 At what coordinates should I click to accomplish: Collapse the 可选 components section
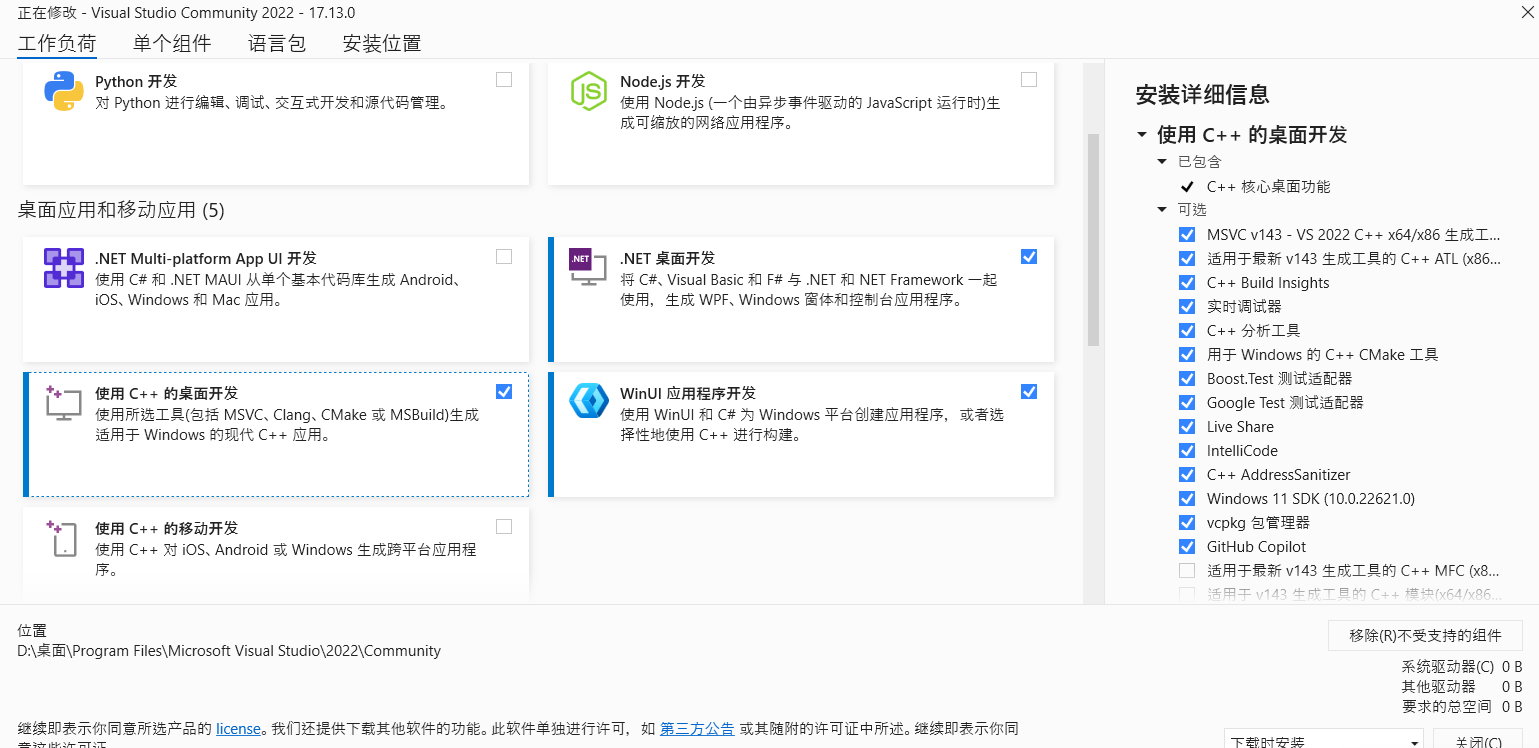pos(1162,209)
